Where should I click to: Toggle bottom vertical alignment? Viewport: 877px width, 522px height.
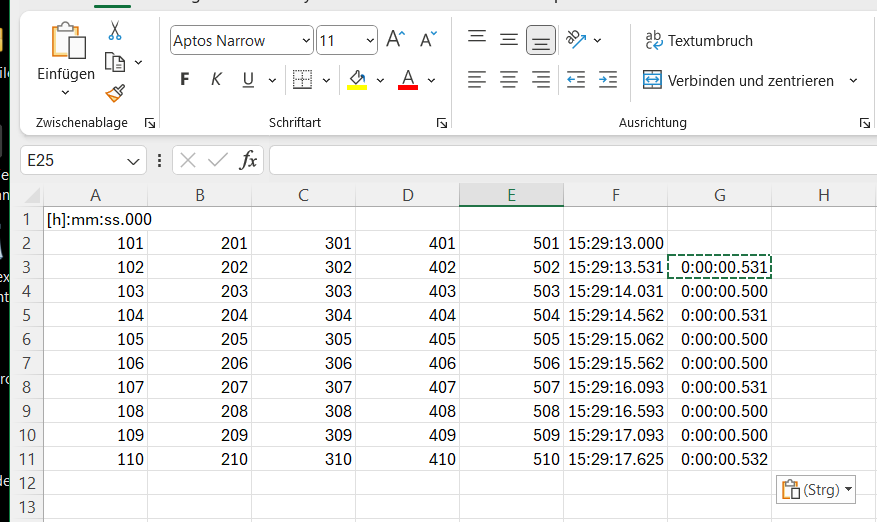point(541,40)
